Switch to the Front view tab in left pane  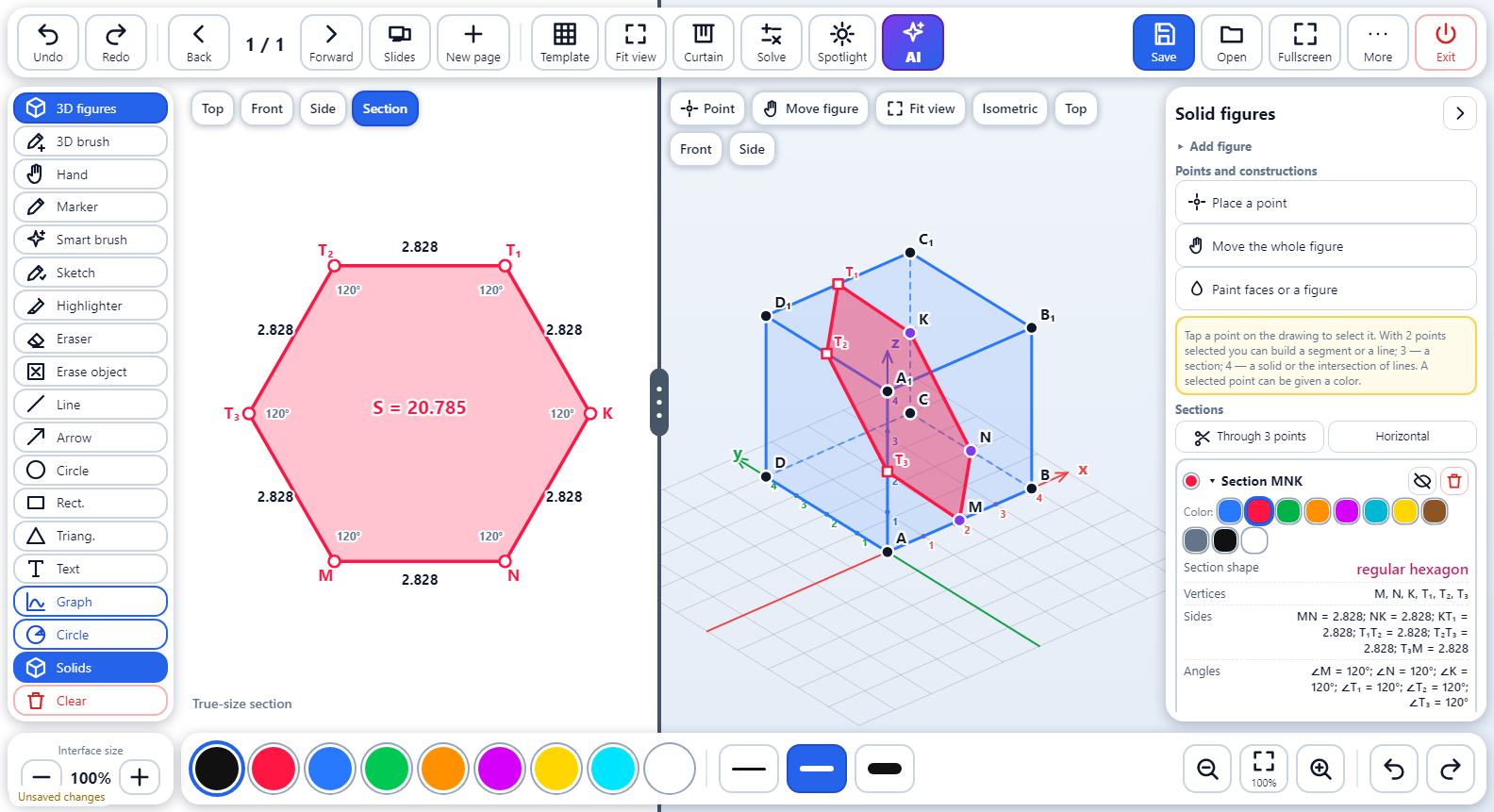point(267,108)
